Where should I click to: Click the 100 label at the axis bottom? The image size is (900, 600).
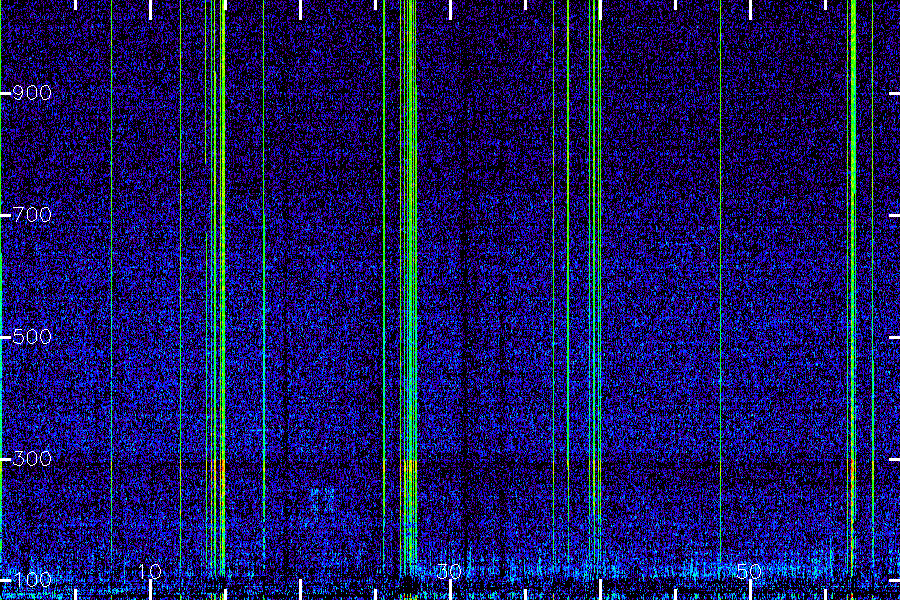32,579
